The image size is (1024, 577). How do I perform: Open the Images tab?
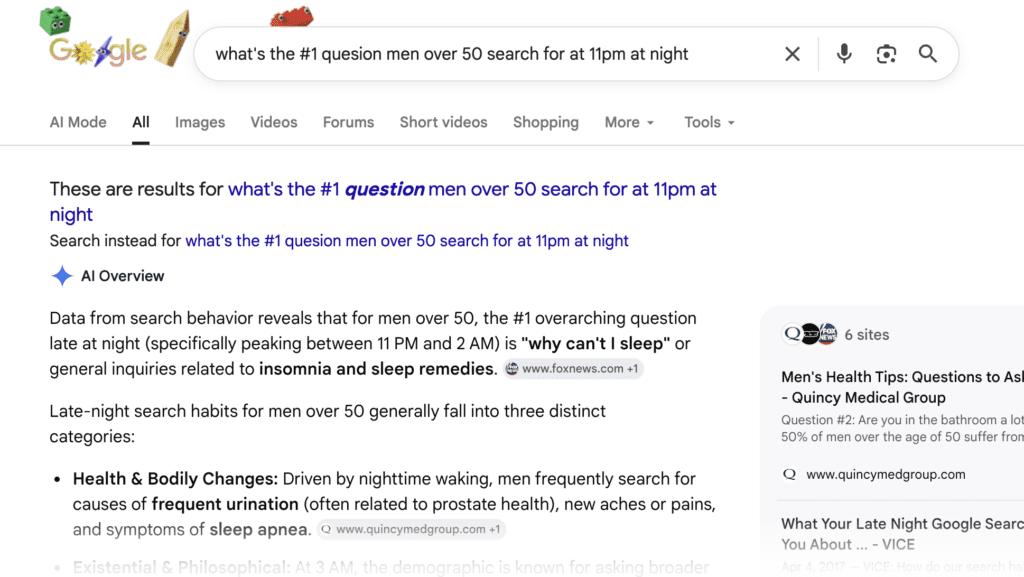pyautogui.click(x=200, y=123)
